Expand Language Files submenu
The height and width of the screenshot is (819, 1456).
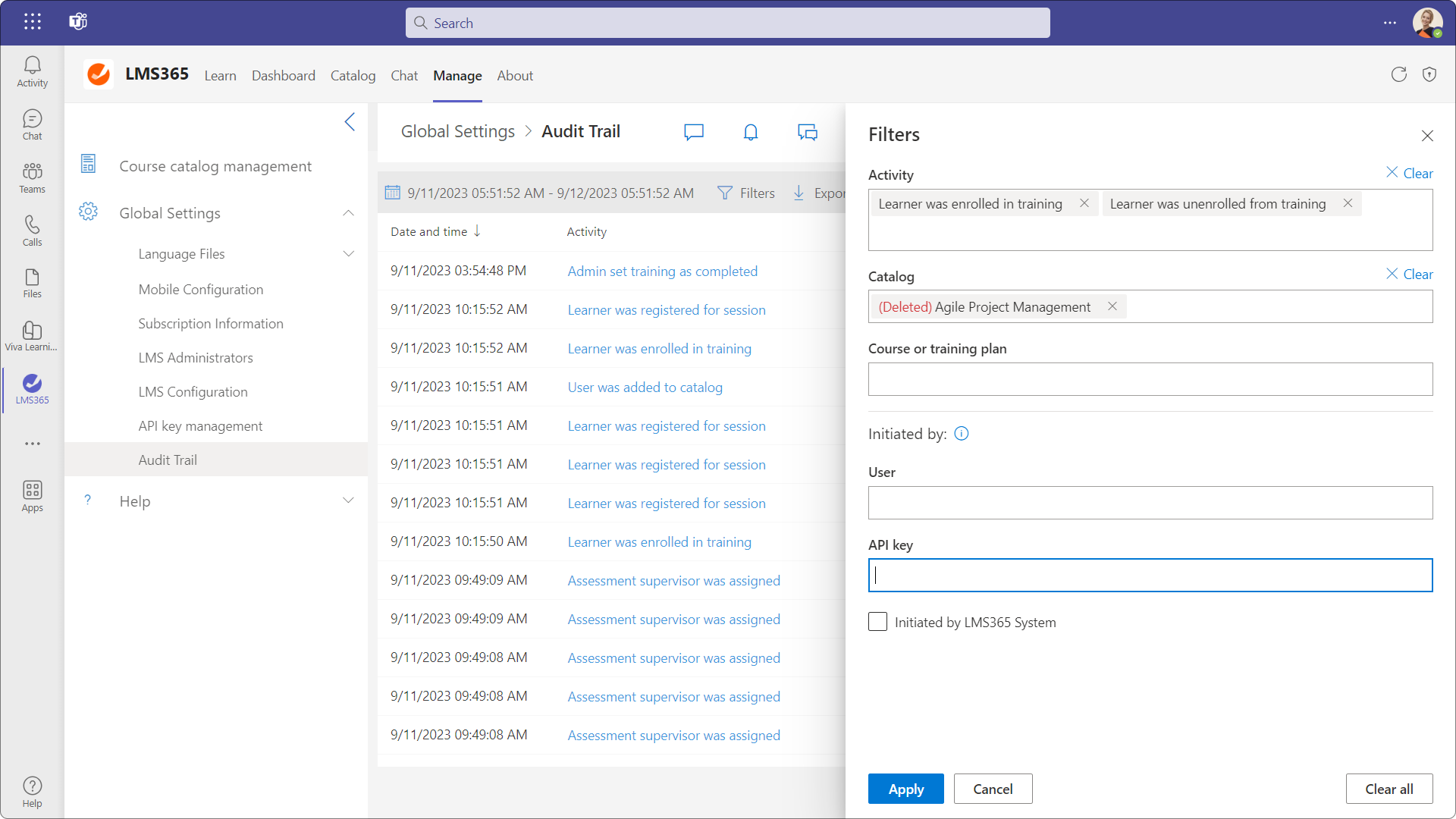[x=348, y=254]
